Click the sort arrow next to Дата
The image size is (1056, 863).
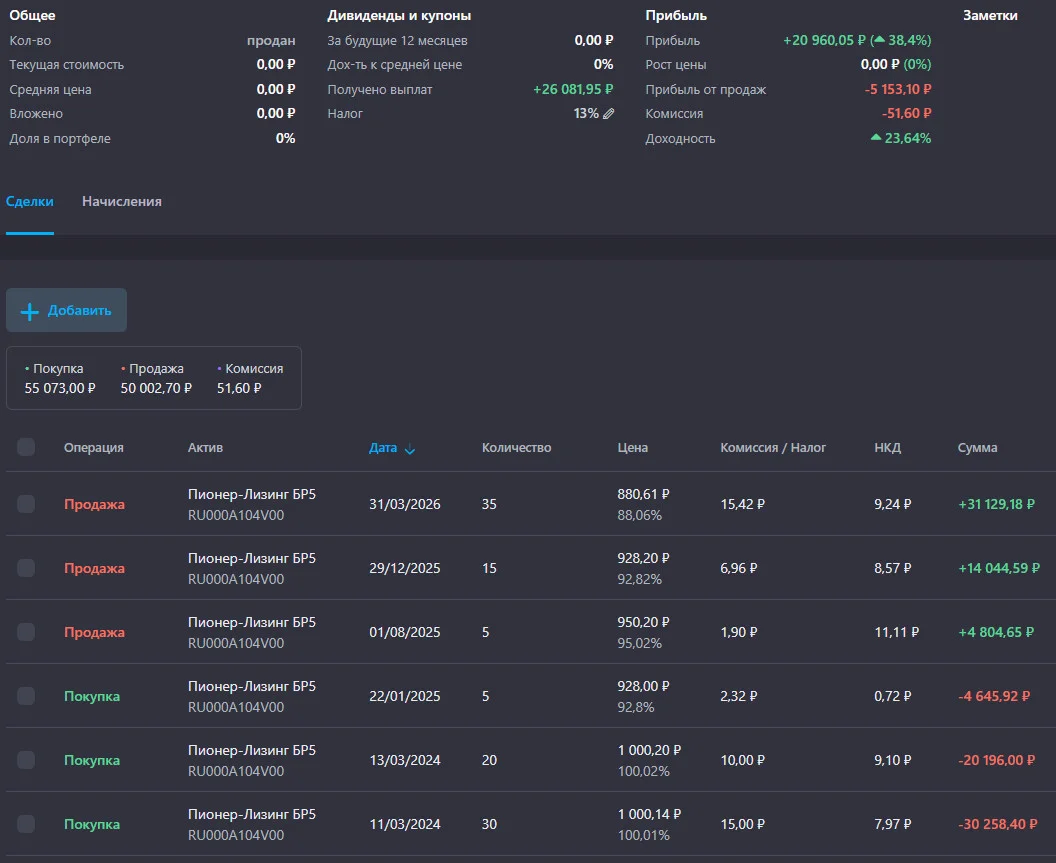409,449
